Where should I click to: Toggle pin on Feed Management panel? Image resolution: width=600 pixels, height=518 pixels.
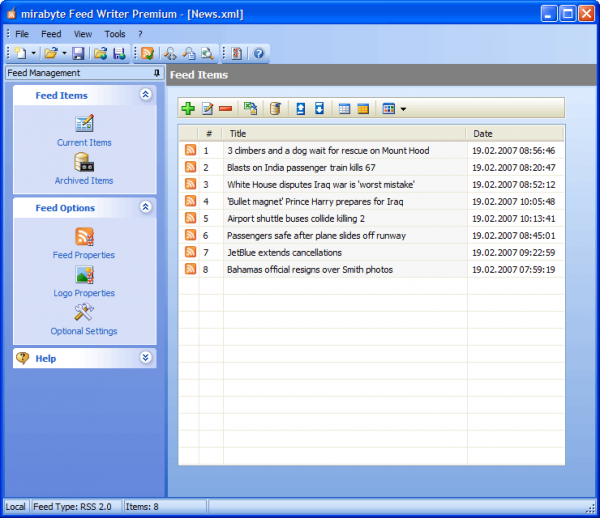[x=157, y=73]
